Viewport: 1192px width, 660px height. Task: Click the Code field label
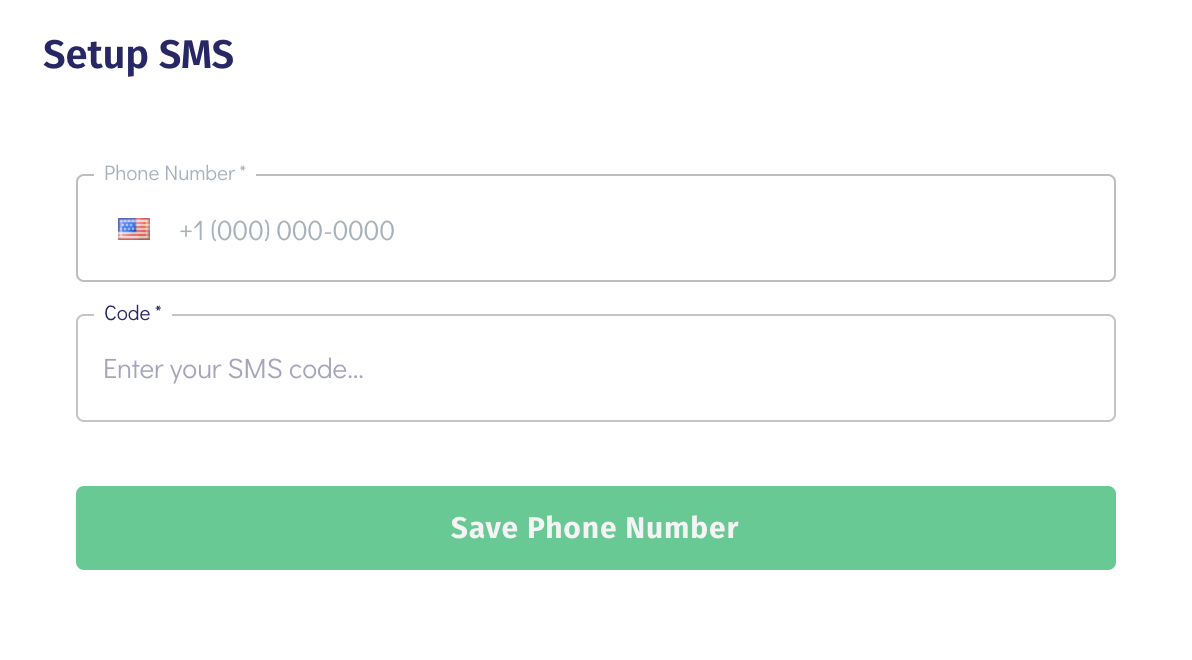(x=127, y=314)
